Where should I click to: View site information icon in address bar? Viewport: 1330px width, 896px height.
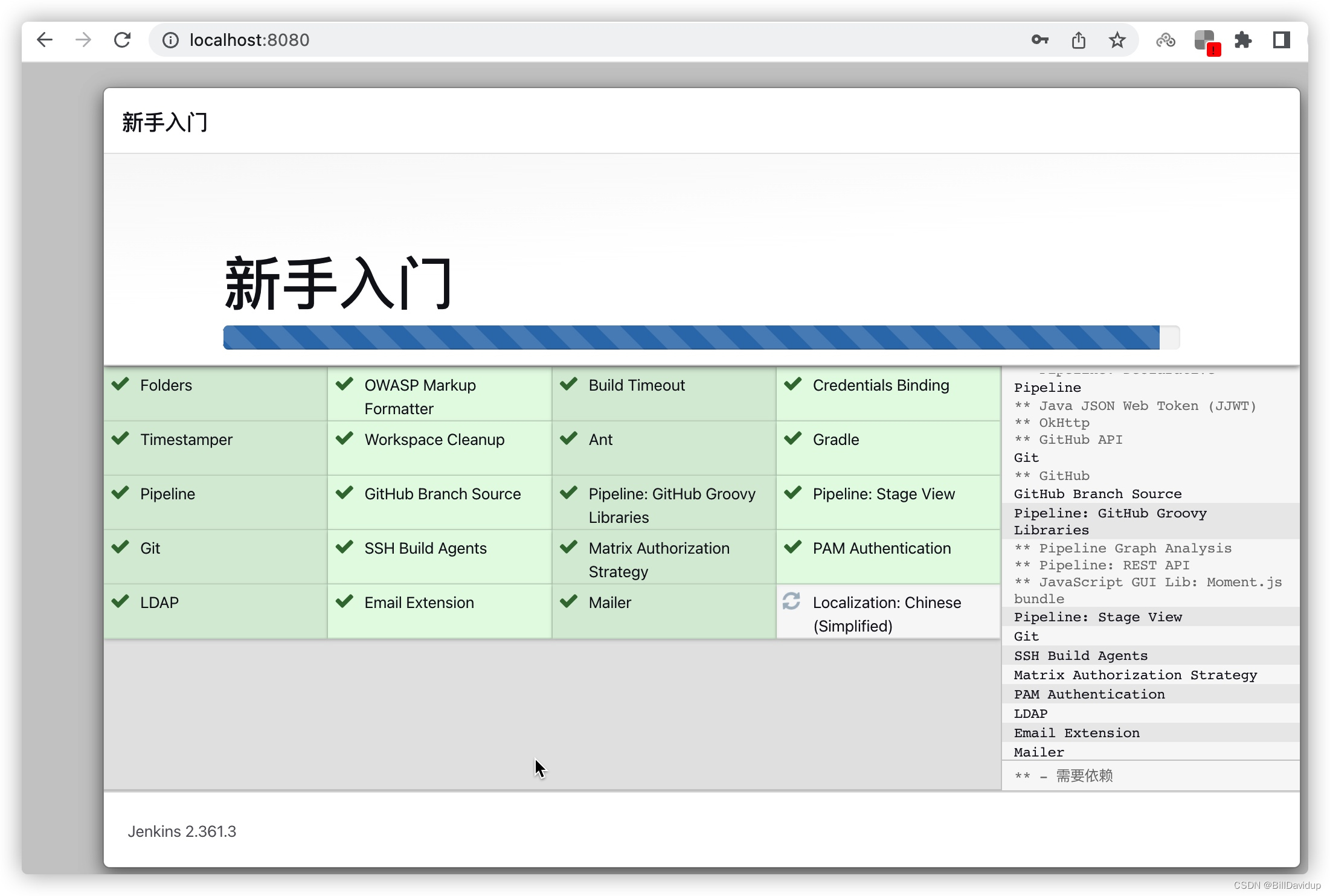[x=170, y=40]
